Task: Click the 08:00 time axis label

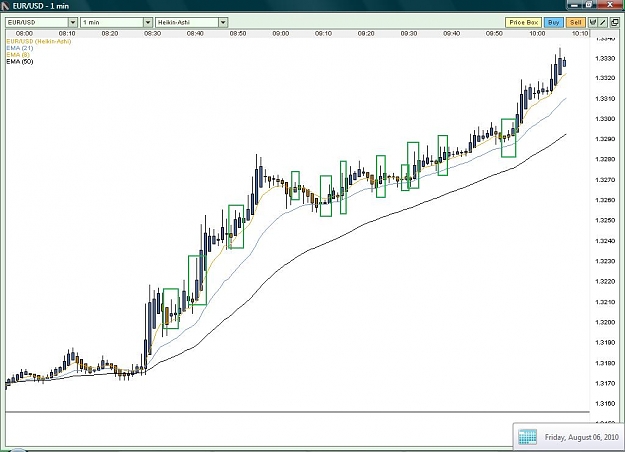Action: point(24,33)
